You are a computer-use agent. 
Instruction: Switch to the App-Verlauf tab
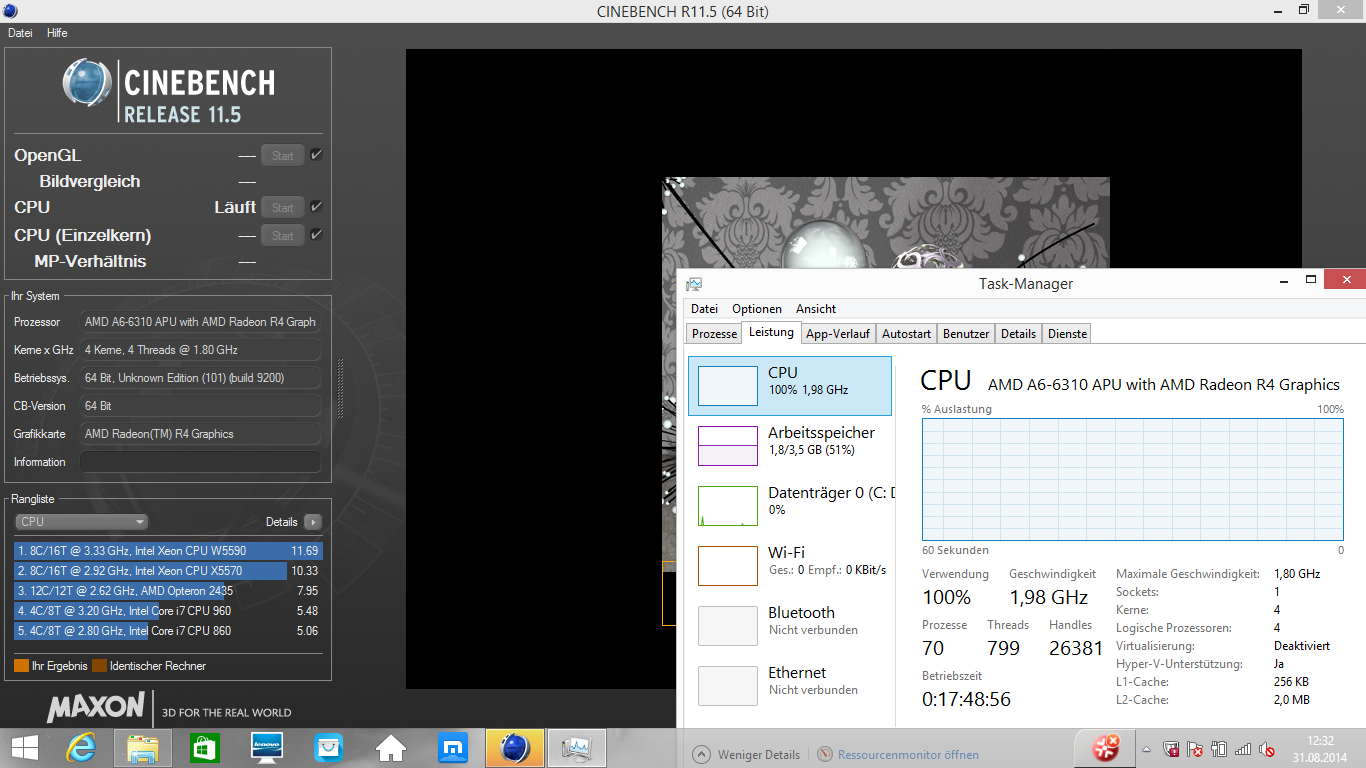[x=838, y=334]
